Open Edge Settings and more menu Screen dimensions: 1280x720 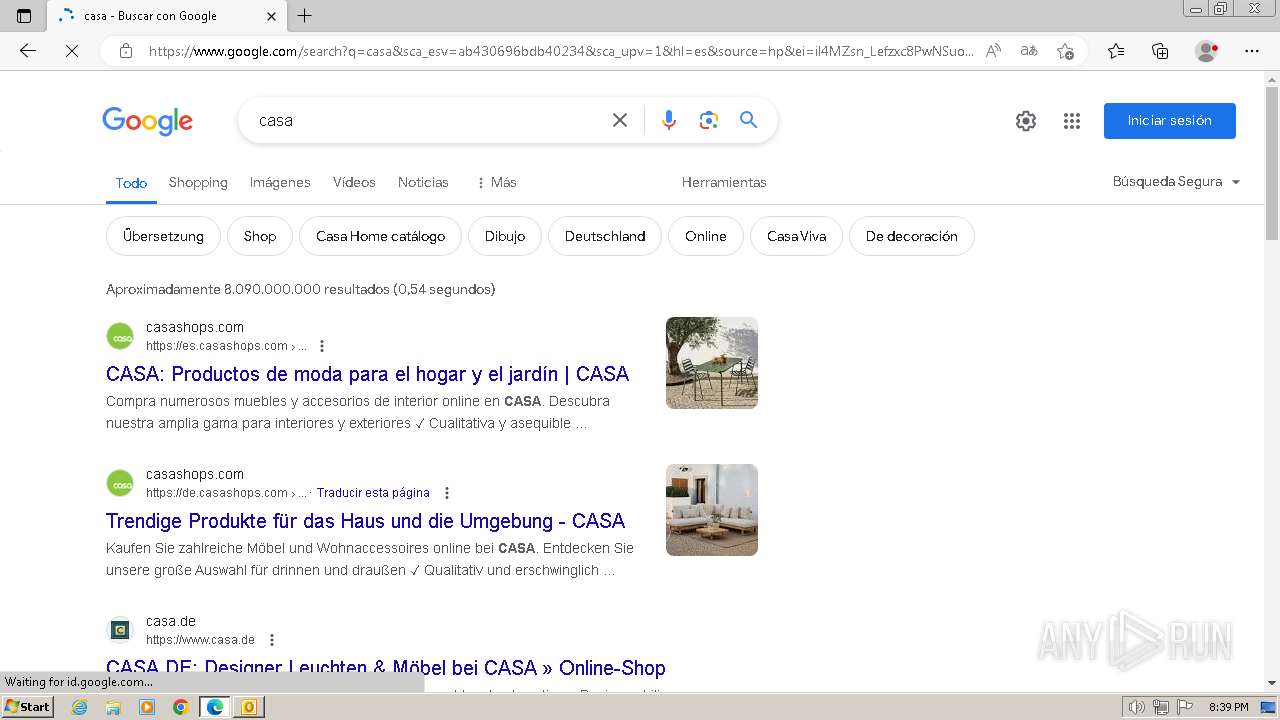click(1252, 51)
